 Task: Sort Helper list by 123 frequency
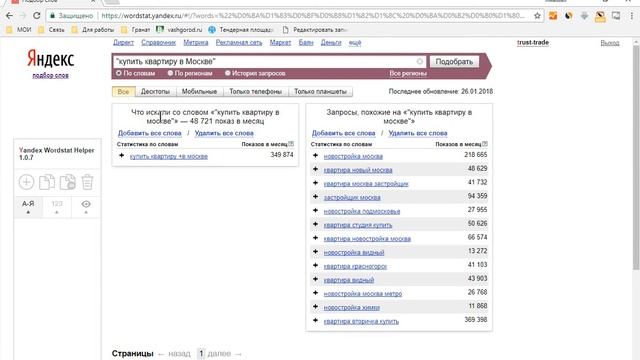[x=57, y=206]
